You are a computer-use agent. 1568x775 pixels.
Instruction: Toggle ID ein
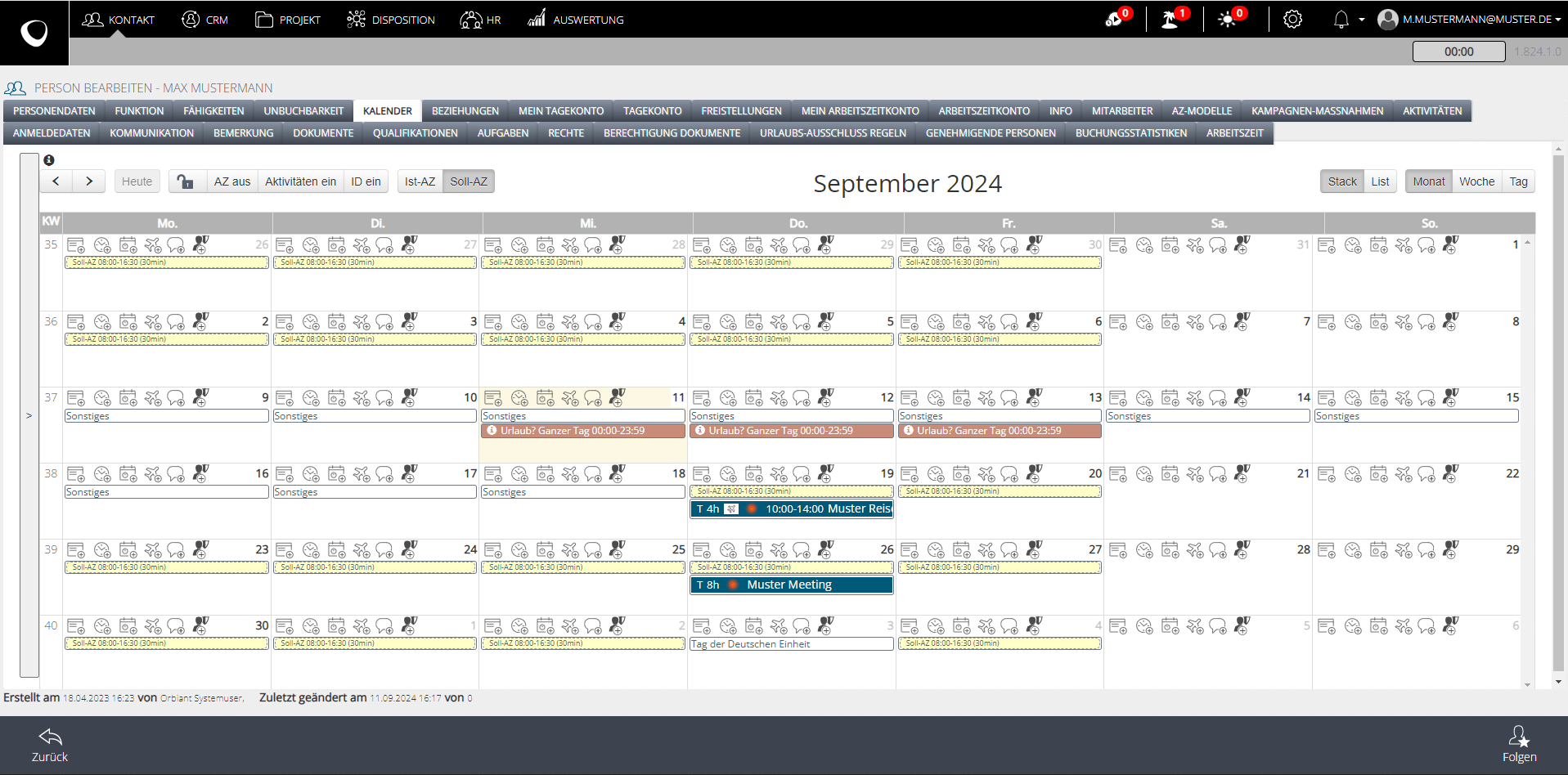coord(366,181)
